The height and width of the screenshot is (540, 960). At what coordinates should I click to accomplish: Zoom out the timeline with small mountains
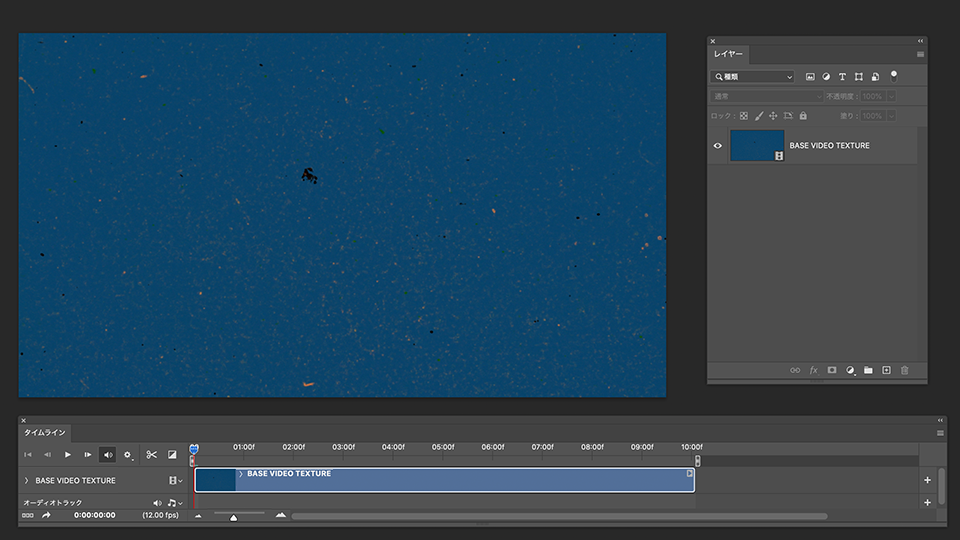pos(198,516)
